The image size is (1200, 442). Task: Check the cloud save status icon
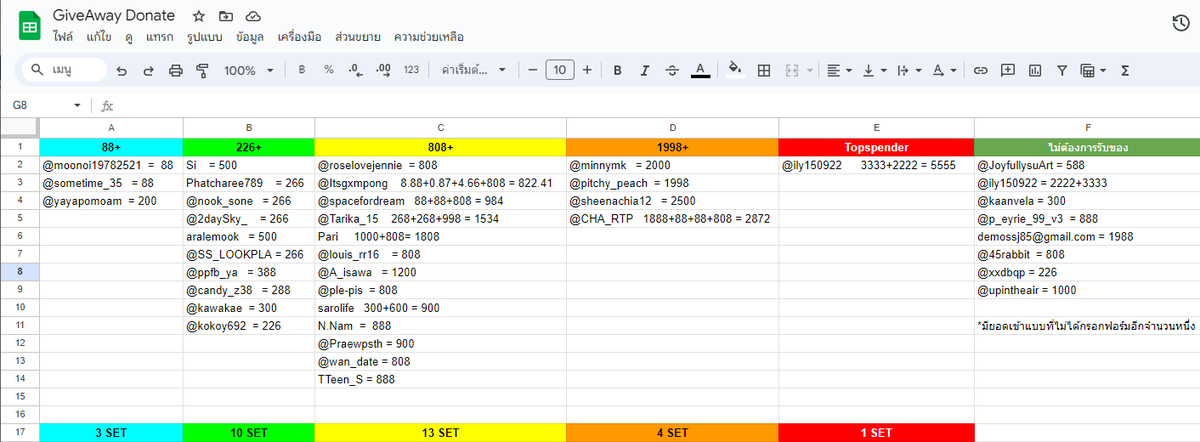click(253, 17)
